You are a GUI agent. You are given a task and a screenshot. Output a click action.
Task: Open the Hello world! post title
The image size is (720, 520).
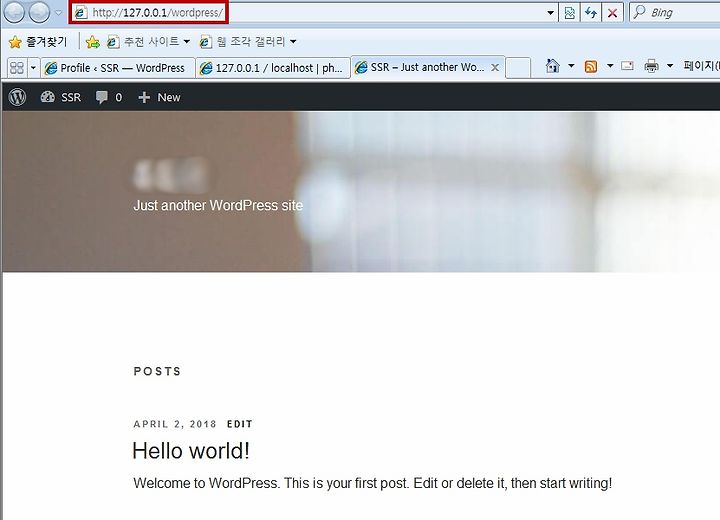191,451
